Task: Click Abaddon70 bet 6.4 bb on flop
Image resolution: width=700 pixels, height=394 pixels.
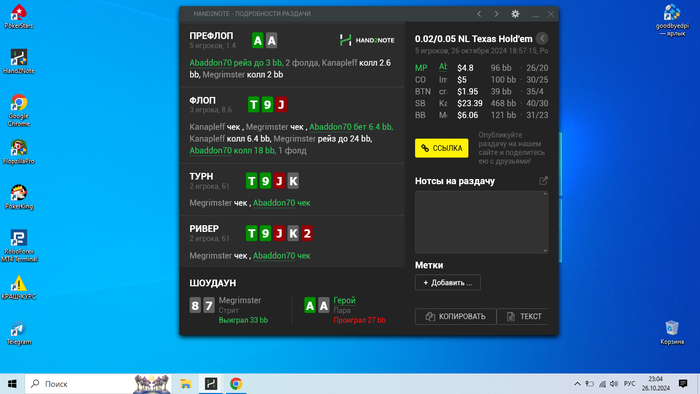Action: click(x=351, y=127)
